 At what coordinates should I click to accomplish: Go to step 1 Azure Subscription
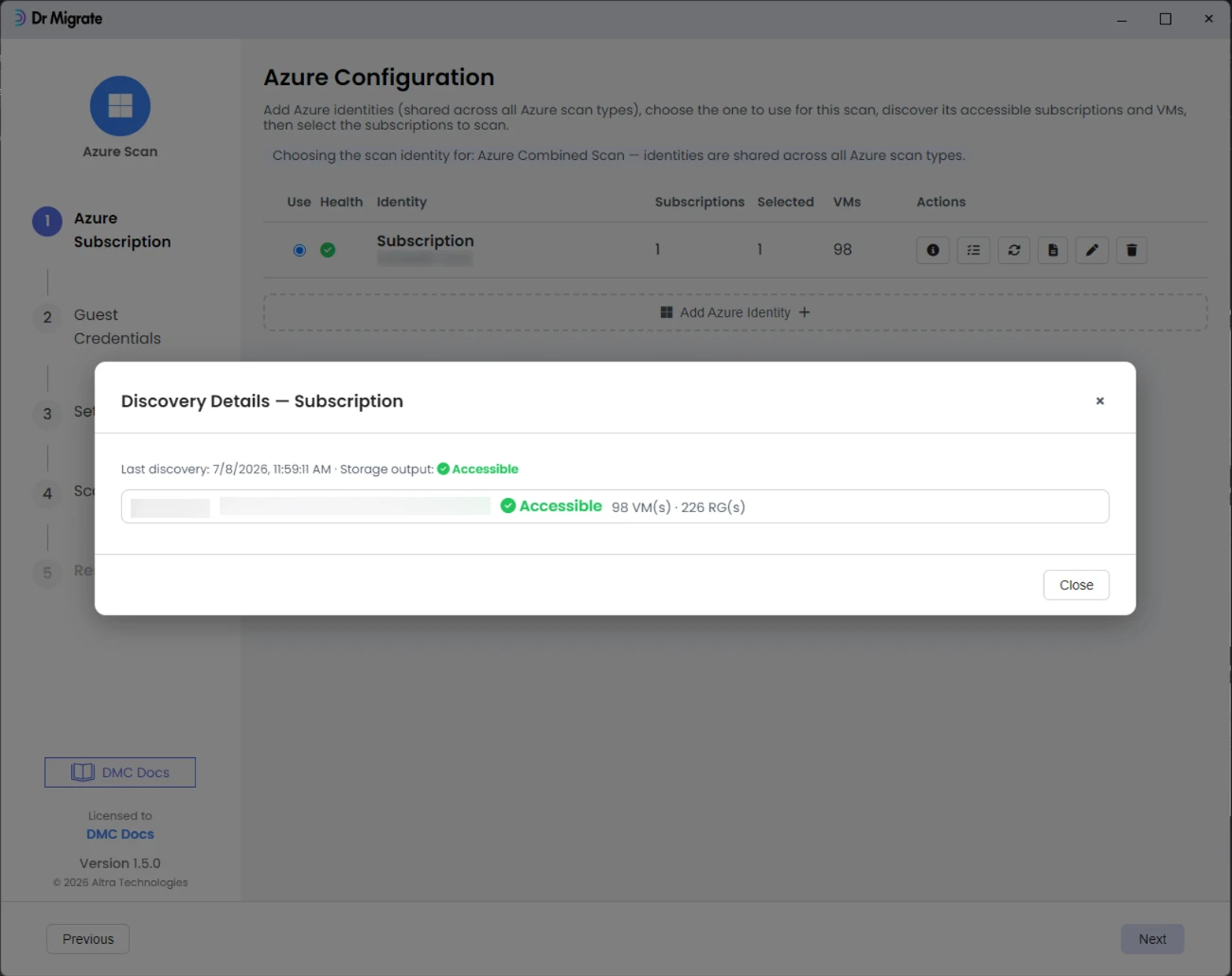[102, 230]
